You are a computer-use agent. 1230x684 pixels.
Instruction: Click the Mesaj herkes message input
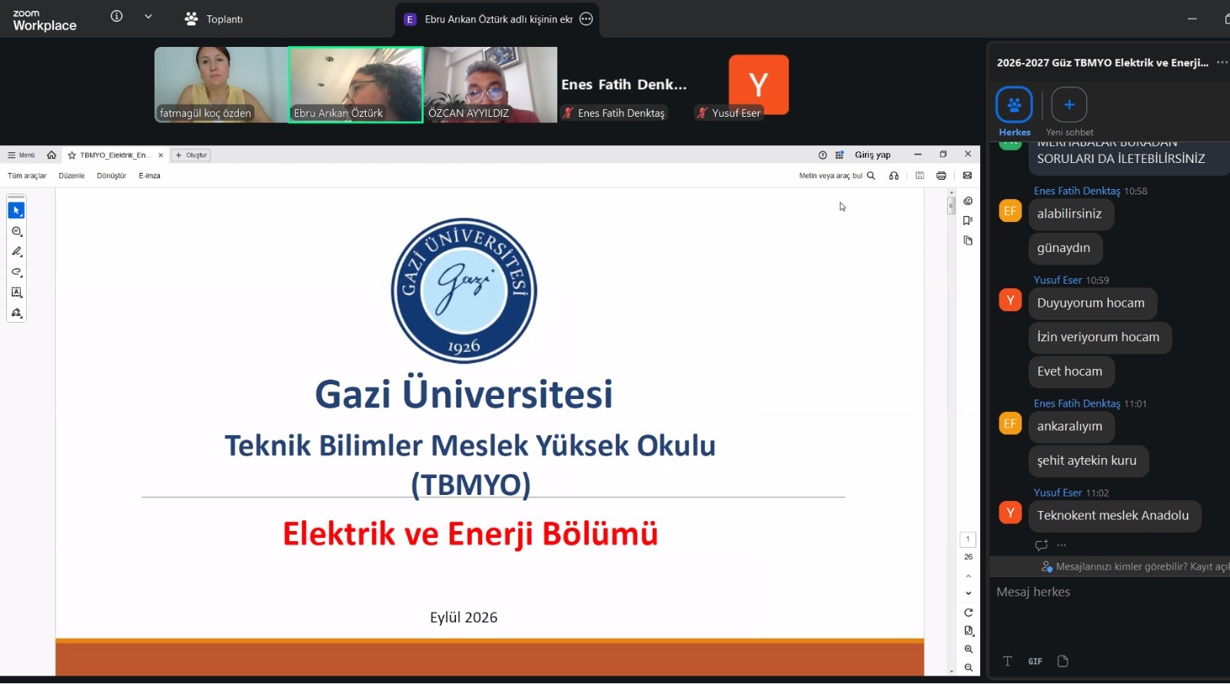[x=1110, y=593]
